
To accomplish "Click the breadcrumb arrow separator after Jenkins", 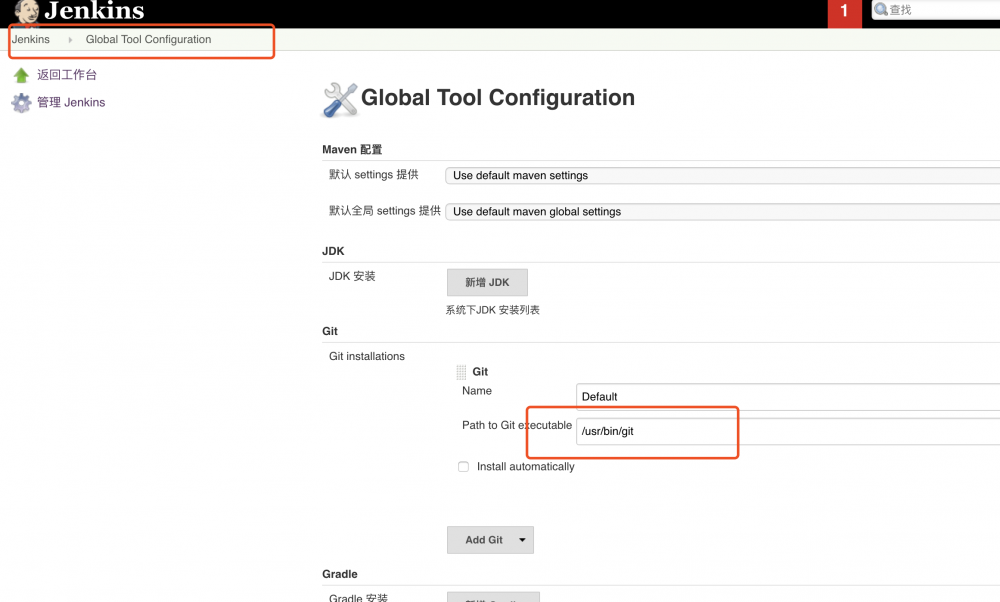I will (70, 40).
